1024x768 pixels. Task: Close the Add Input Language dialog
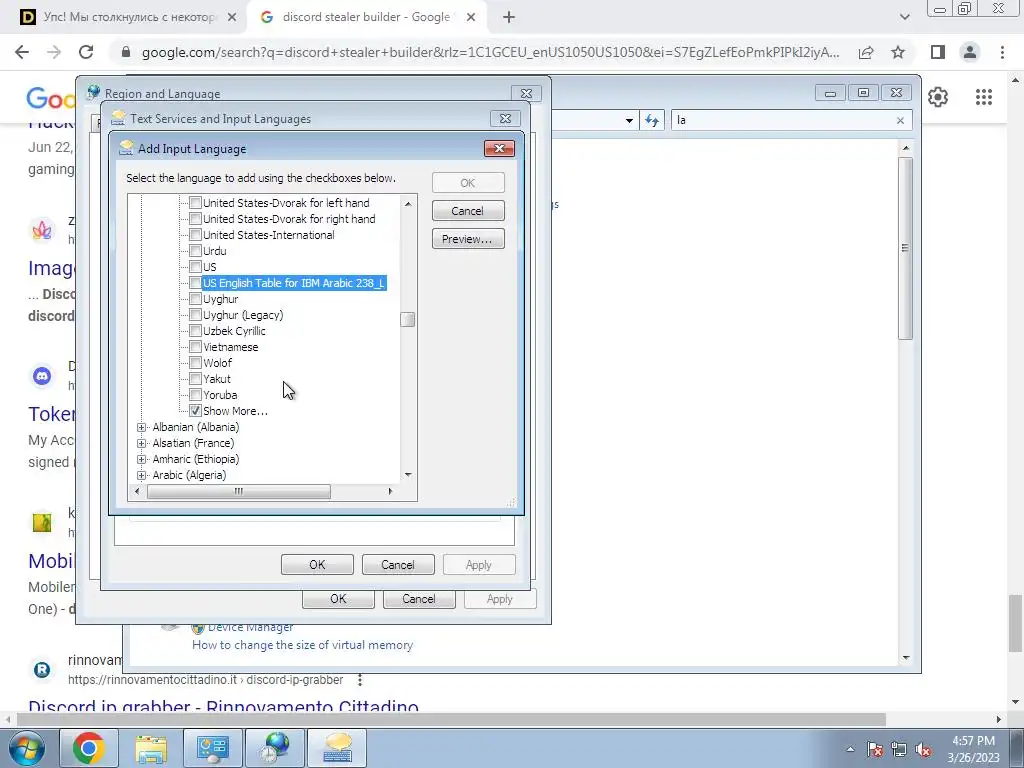coord(500,148)
